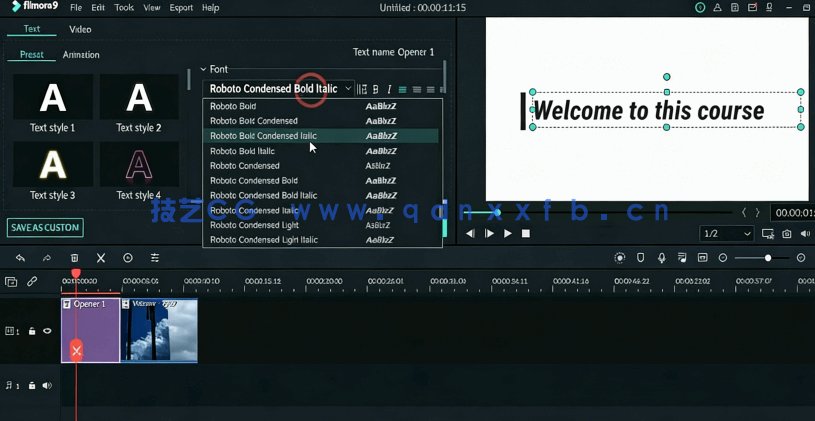
Task: Open the 1/2 preview quality dropdown
Action: pos(727,234)
